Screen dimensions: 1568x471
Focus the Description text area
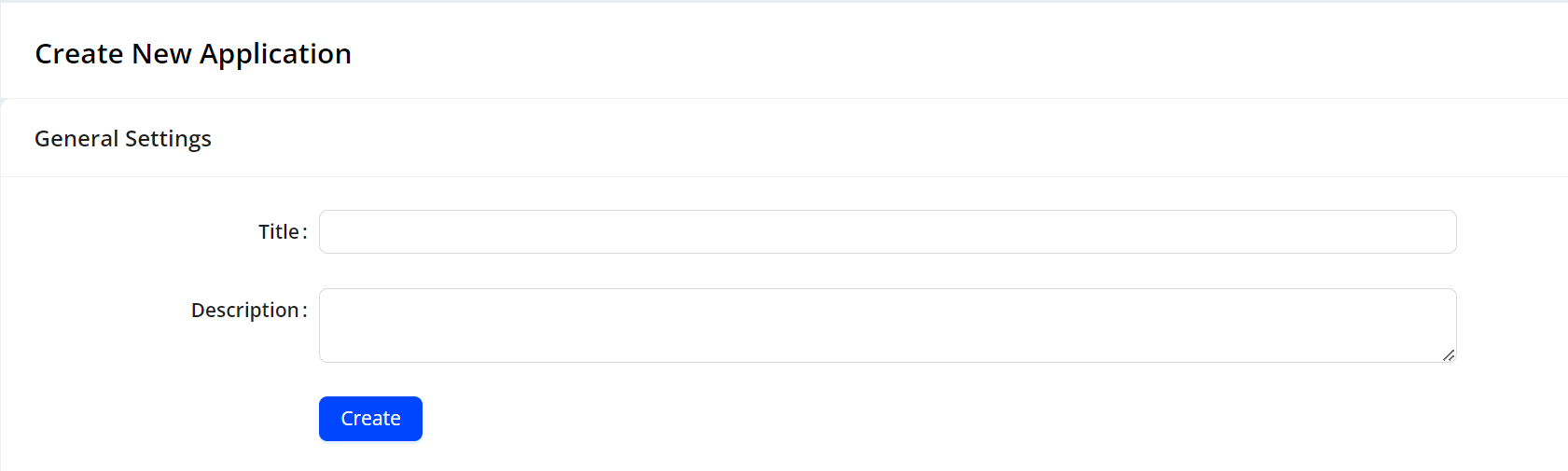(x=887, y=325)
